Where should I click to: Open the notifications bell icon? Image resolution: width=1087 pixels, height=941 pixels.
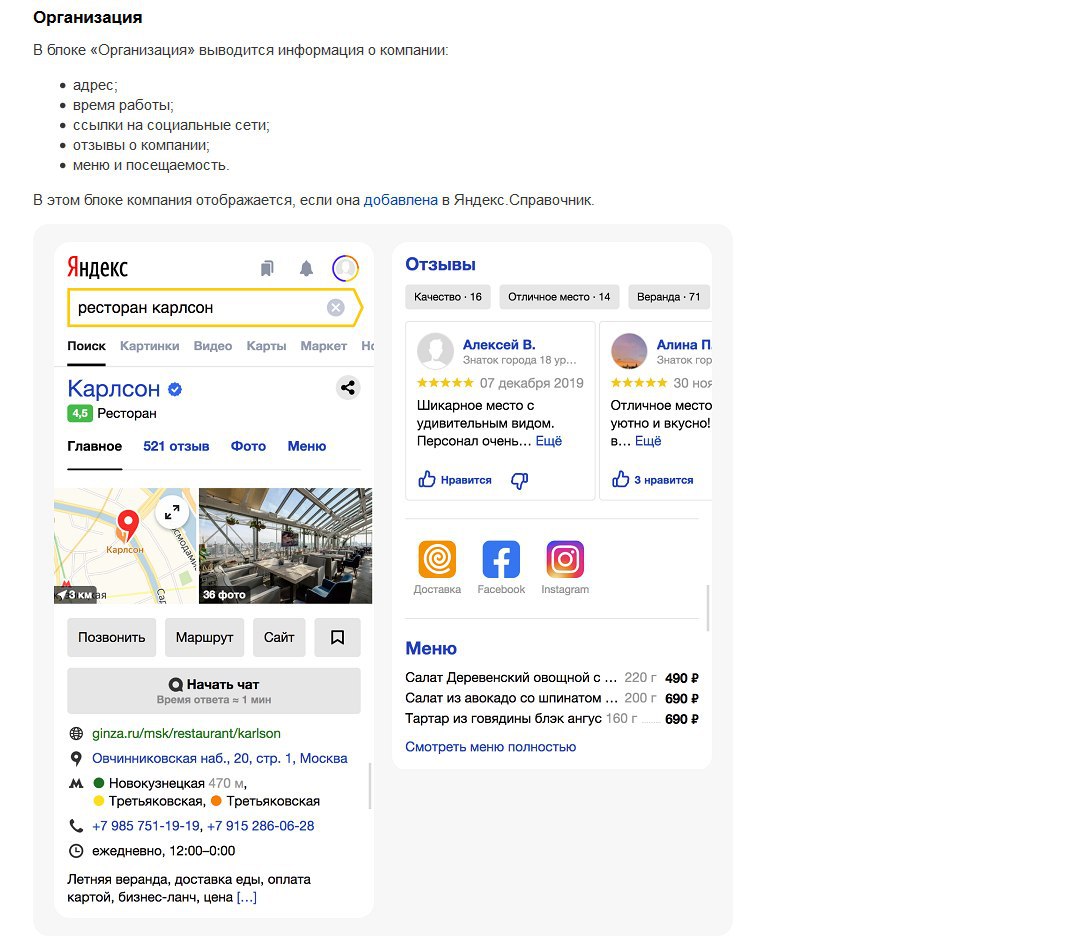pyautogui.click(x=306, y=268)
